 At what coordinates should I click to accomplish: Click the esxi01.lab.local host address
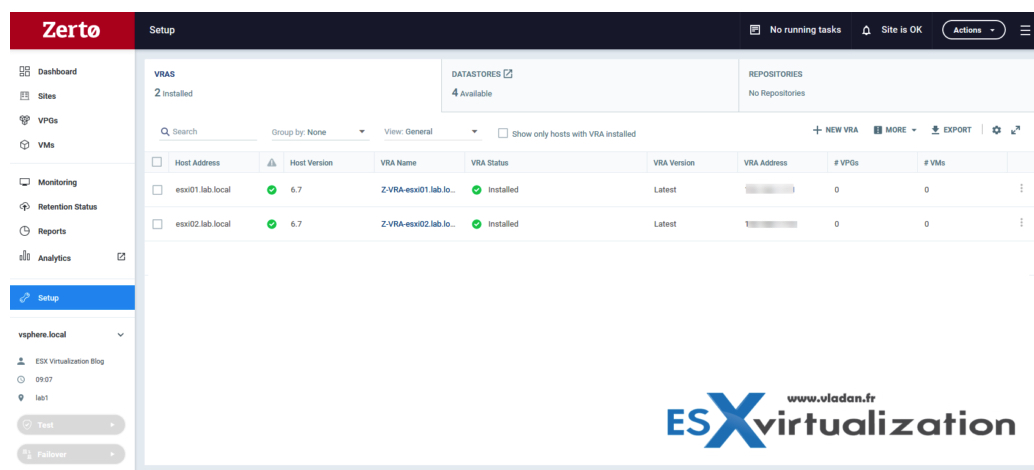tap(203, 190)
